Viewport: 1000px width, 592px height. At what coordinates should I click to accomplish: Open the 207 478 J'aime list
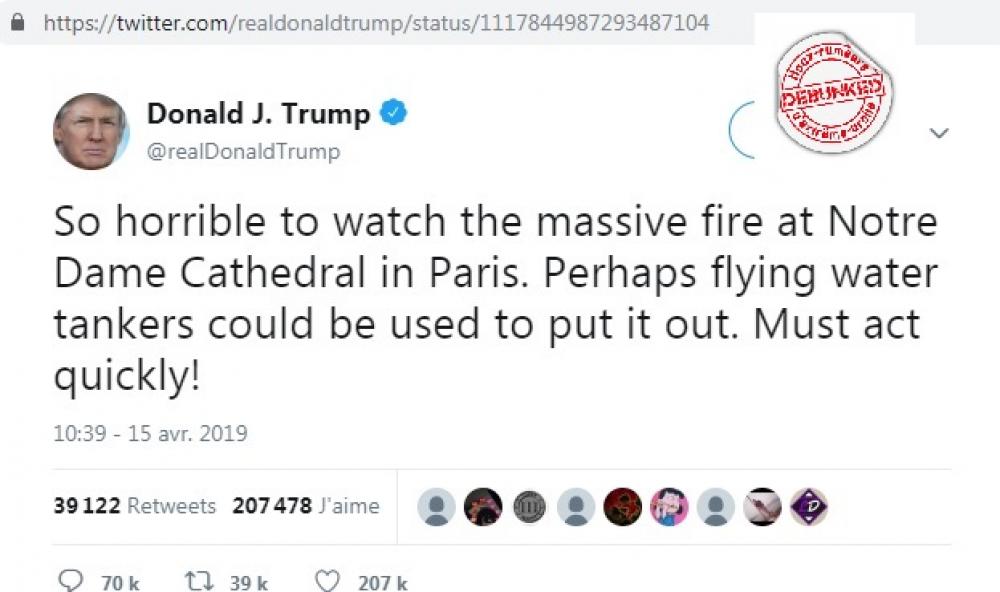305,506
